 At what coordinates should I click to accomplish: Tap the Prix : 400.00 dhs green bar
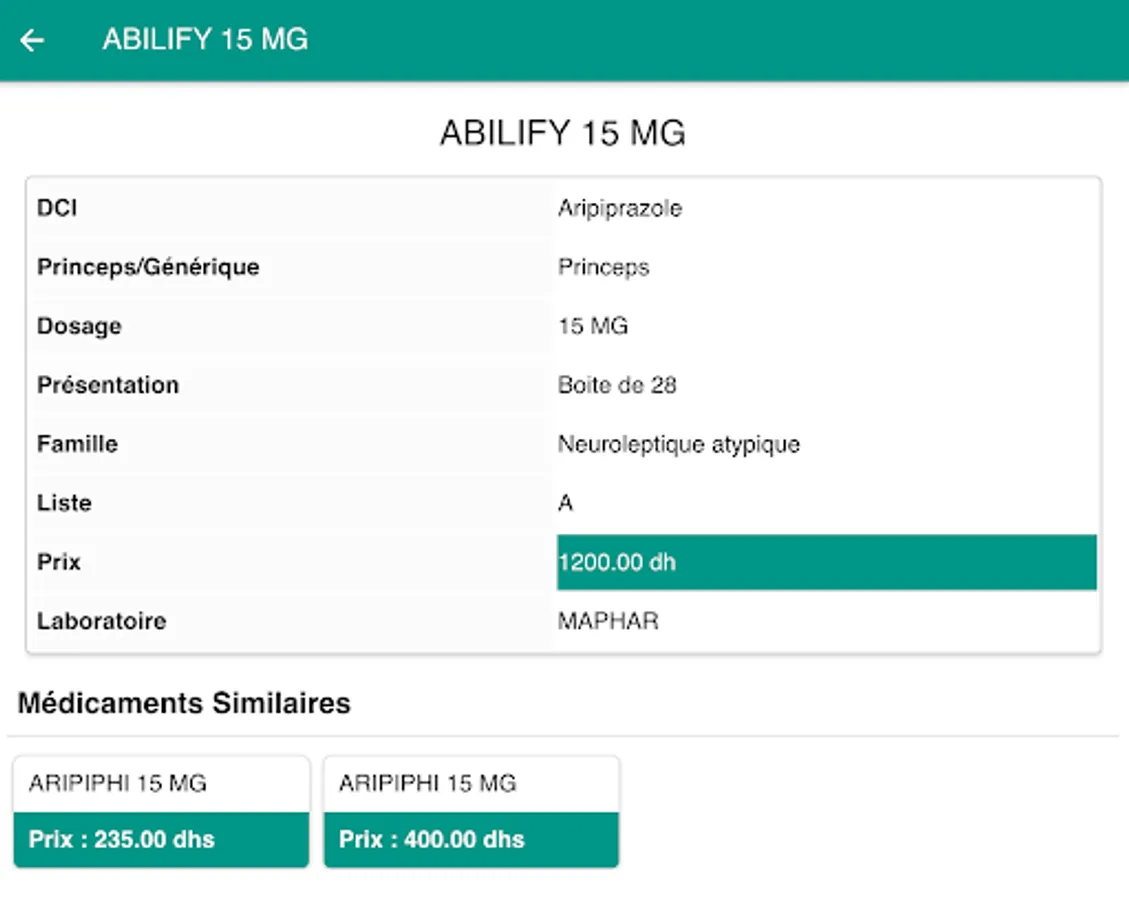coord(471,839)
